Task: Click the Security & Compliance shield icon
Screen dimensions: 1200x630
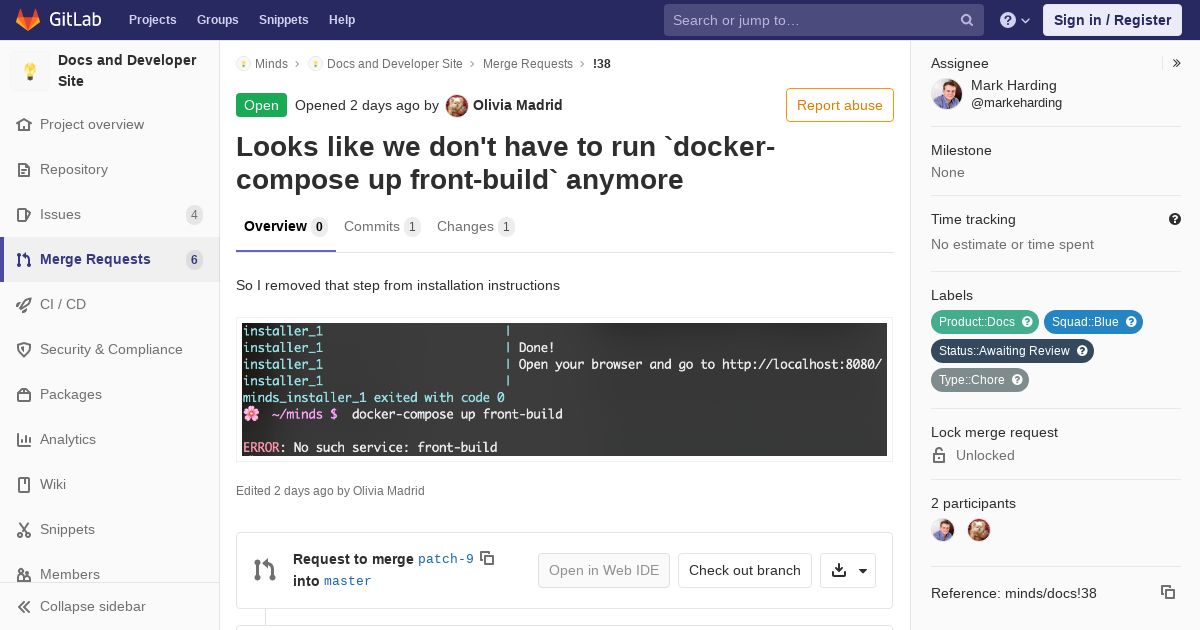Action: click(x=24, y=350)
